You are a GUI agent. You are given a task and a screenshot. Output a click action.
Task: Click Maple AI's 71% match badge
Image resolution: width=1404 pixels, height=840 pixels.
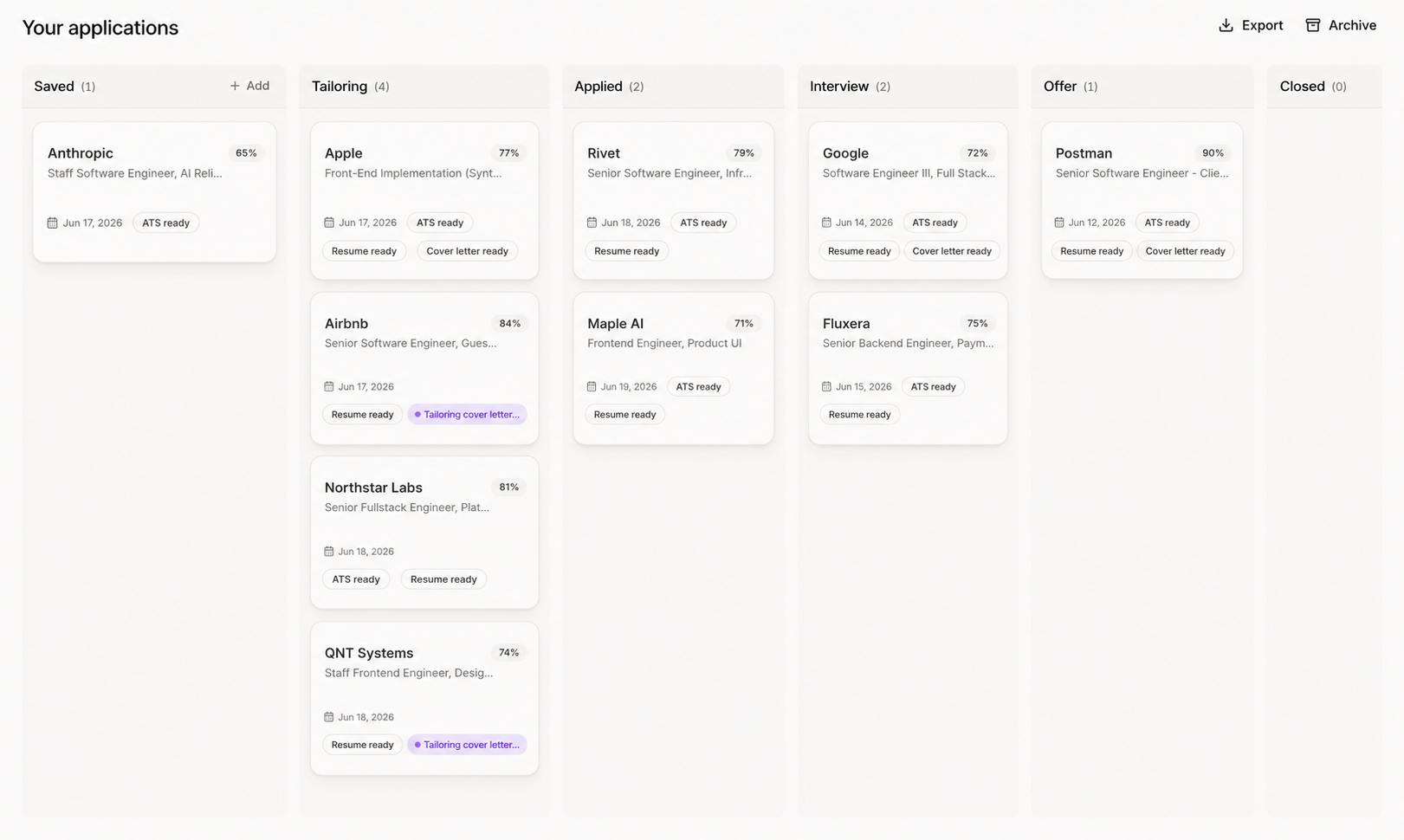[x=744, y=324]
